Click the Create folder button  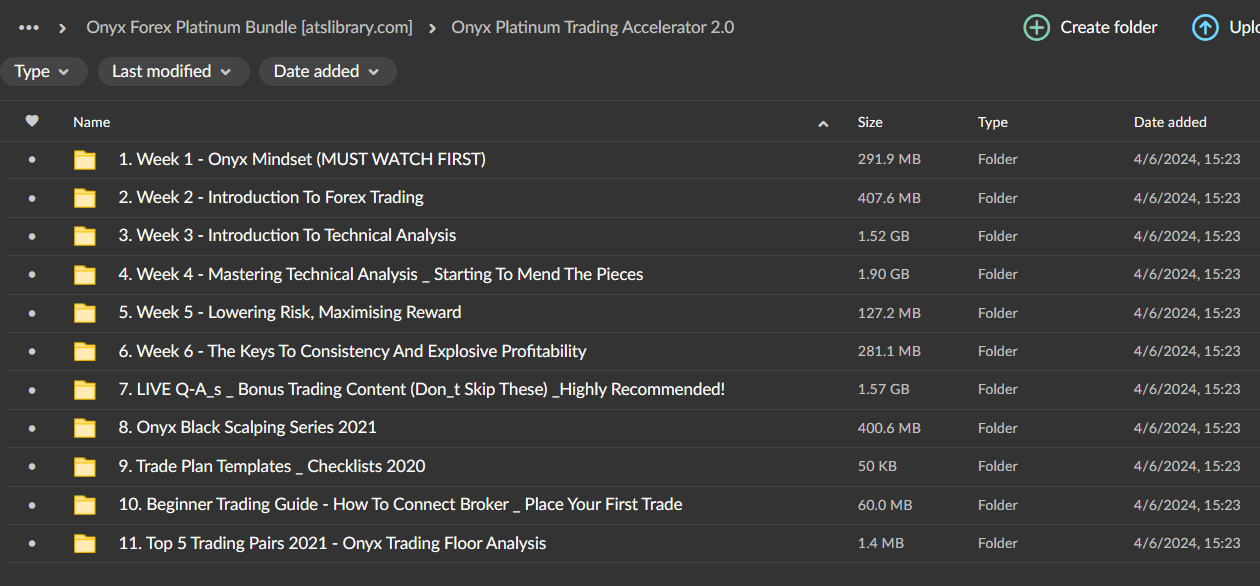1089,27
